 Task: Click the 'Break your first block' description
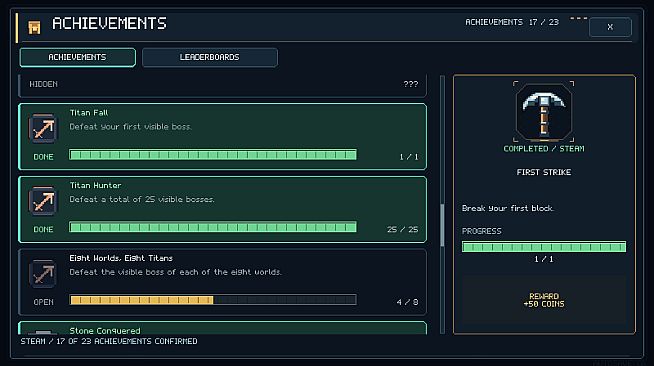(x=508, y=208)
